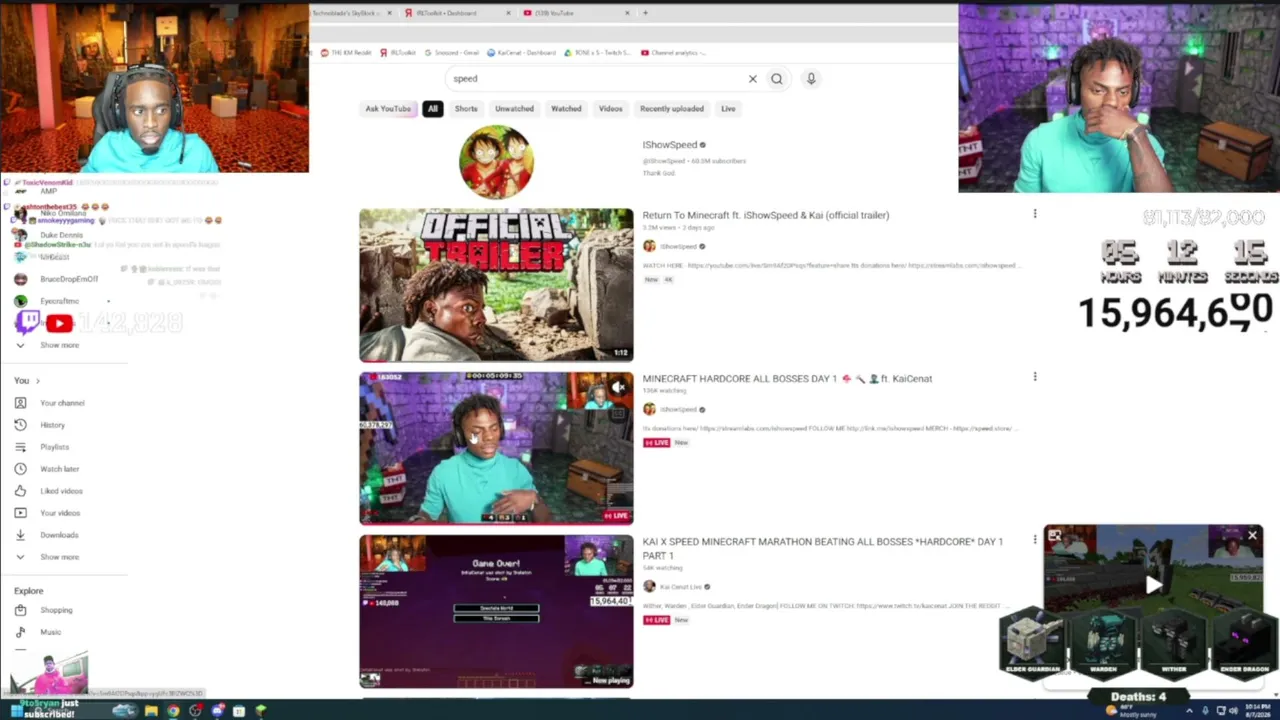Open the Music note icon in Explore
Screen dimensions: 1280x720
pyautogui.click(x=20, y=632)
